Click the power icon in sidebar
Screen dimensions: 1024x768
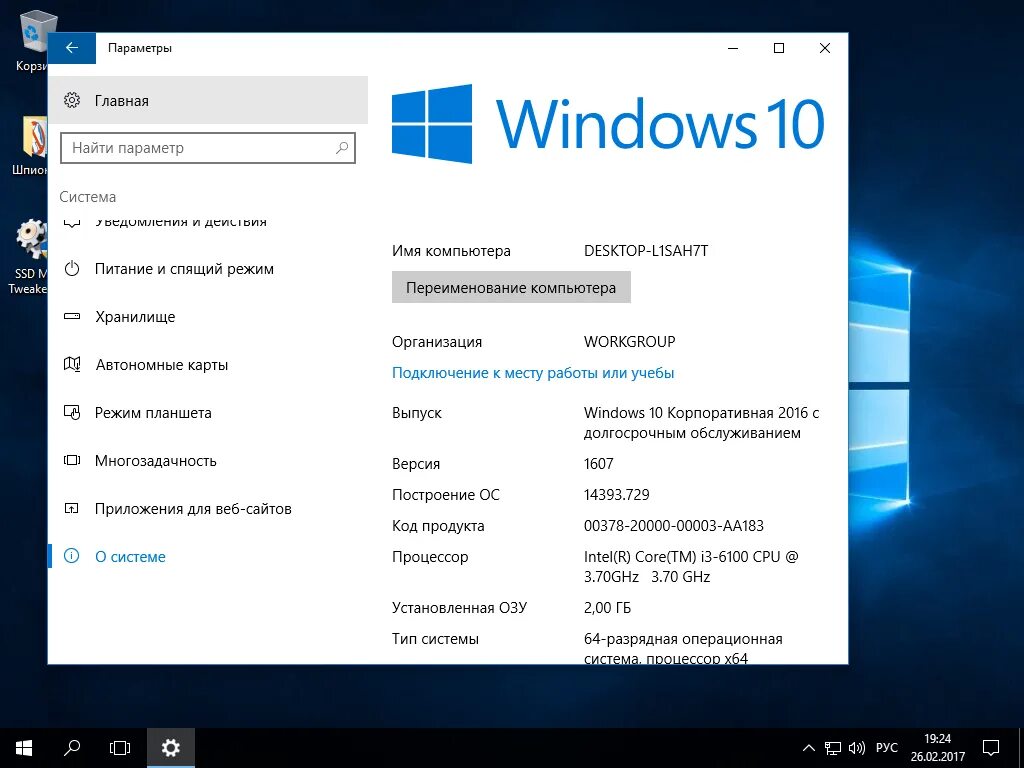click(72, 268)
